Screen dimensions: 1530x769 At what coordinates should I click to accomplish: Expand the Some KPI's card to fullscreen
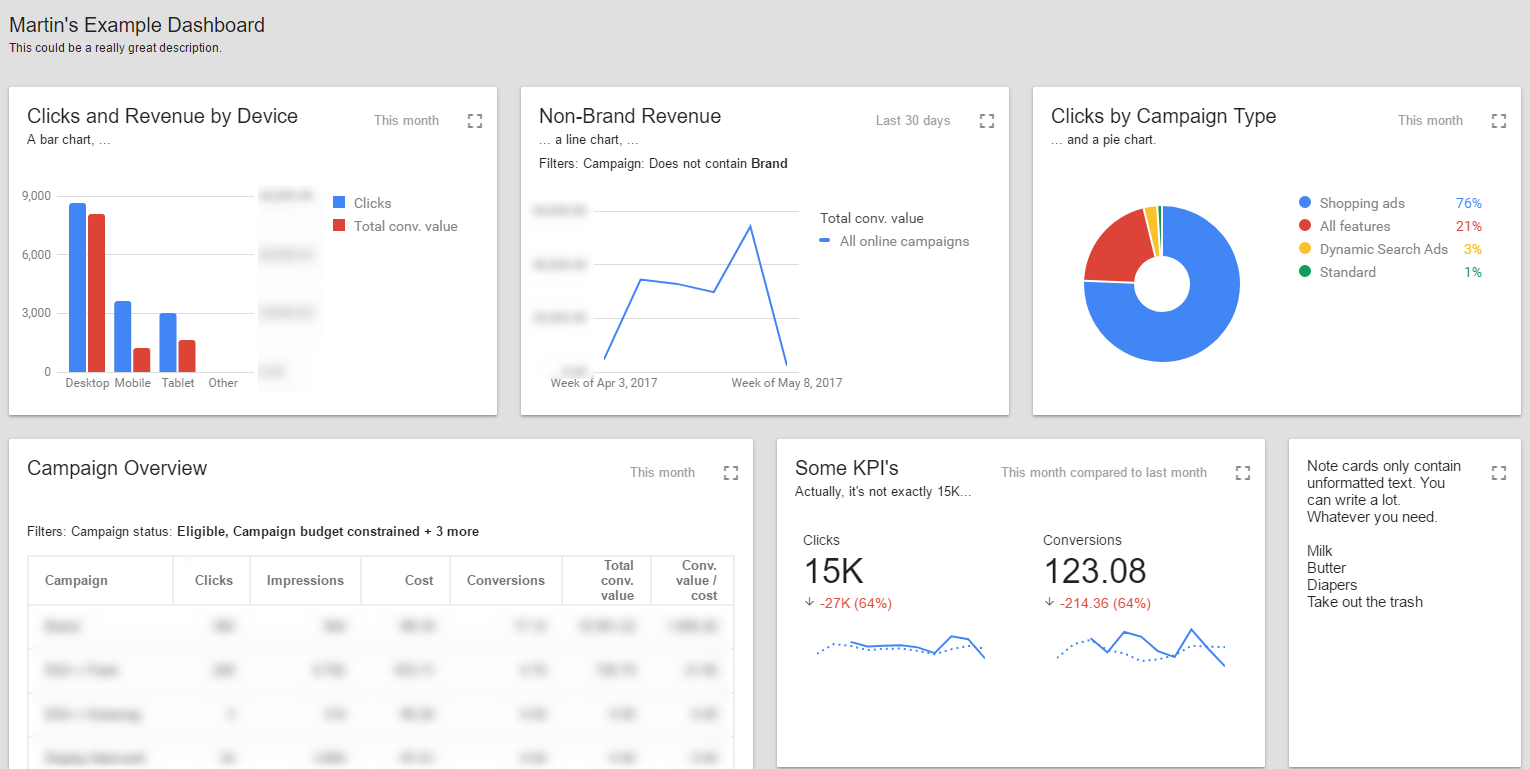1243,473
